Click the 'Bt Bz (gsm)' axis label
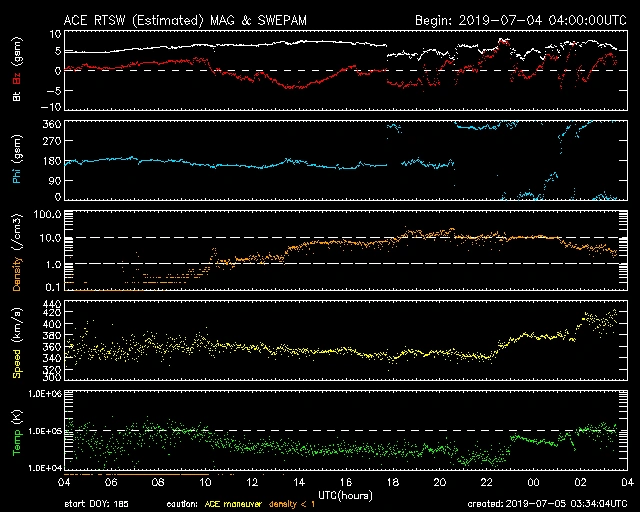Image resolution: width=640 pixels, height=512 pixels. pyautogui.click(x=17, y=69)
